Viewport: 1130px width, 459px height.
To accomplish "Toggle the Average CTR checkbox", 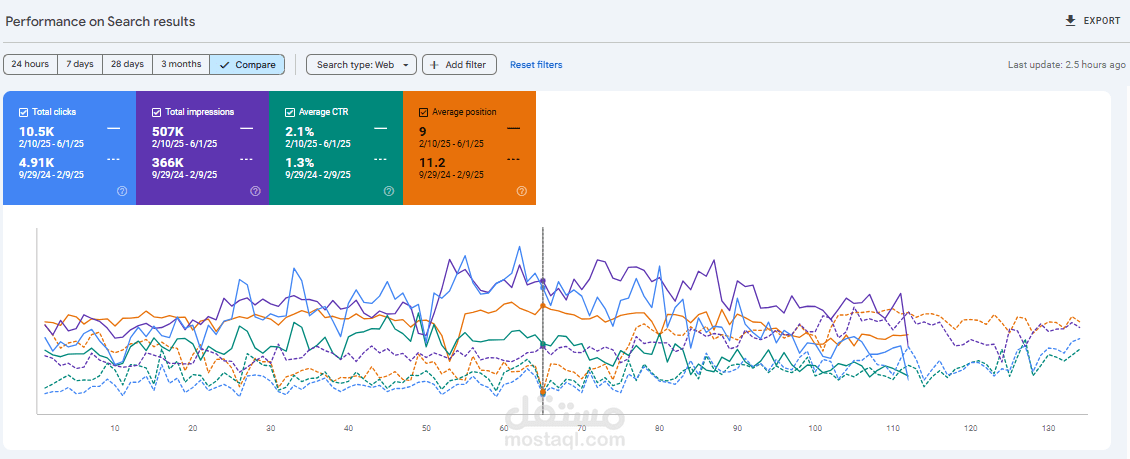I will coord(290,112).
